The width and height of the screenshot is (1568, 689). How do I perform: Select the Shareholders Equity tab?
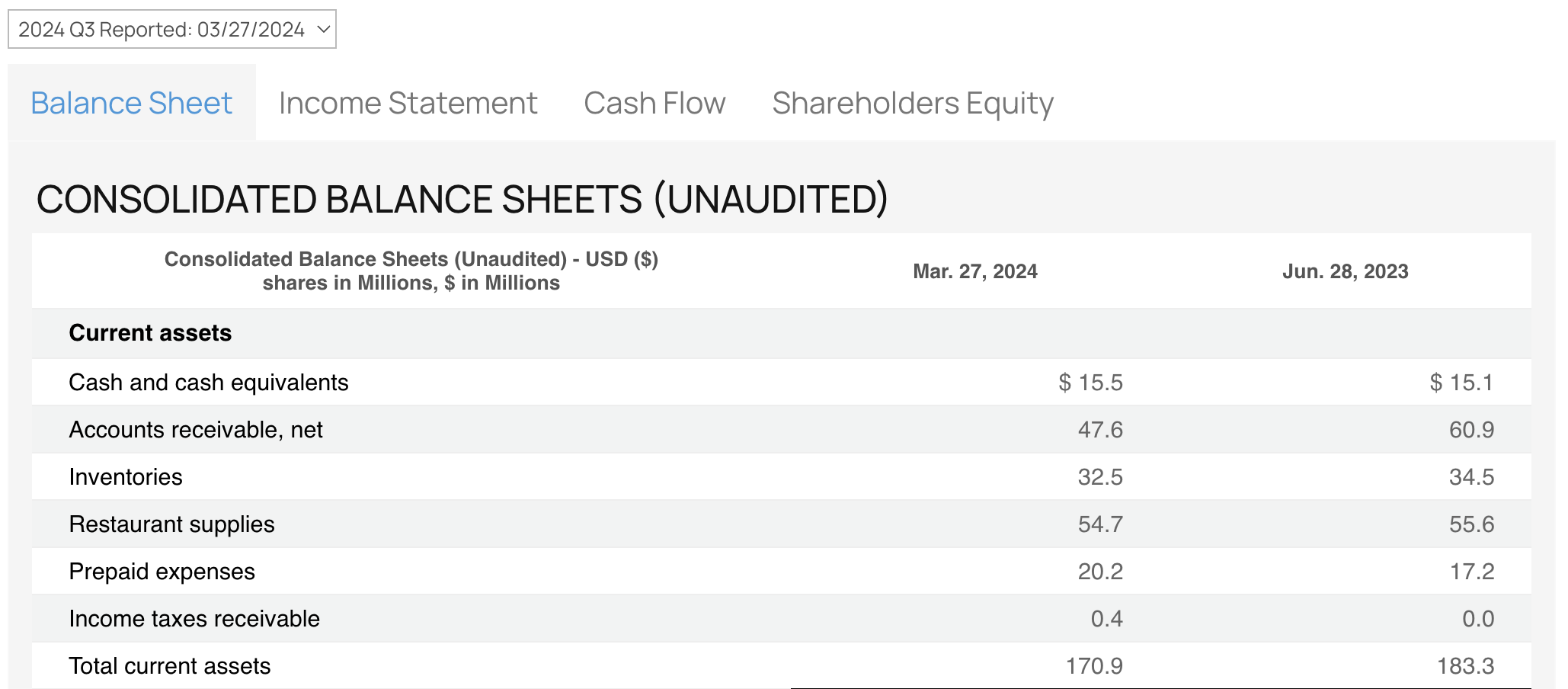pyautogui.click(x=912, y=103)
